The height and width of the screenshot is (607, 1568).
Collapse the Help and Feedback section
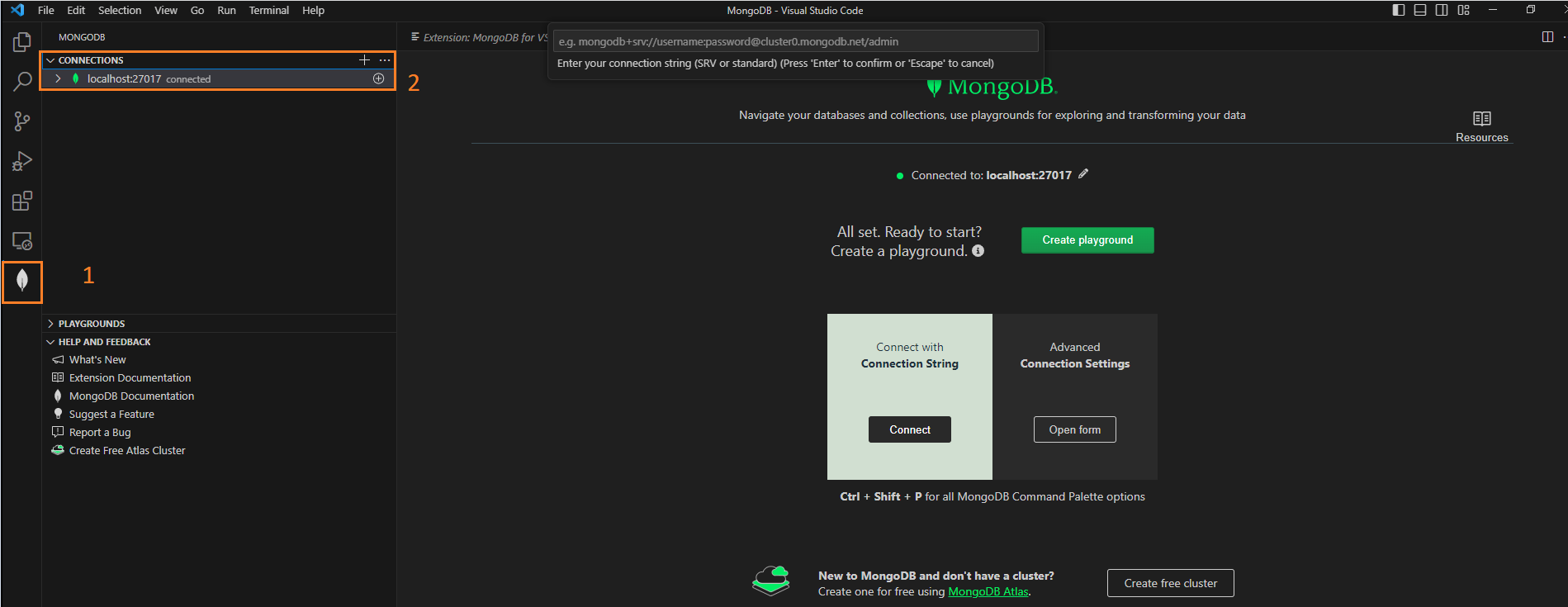point(51,342)
